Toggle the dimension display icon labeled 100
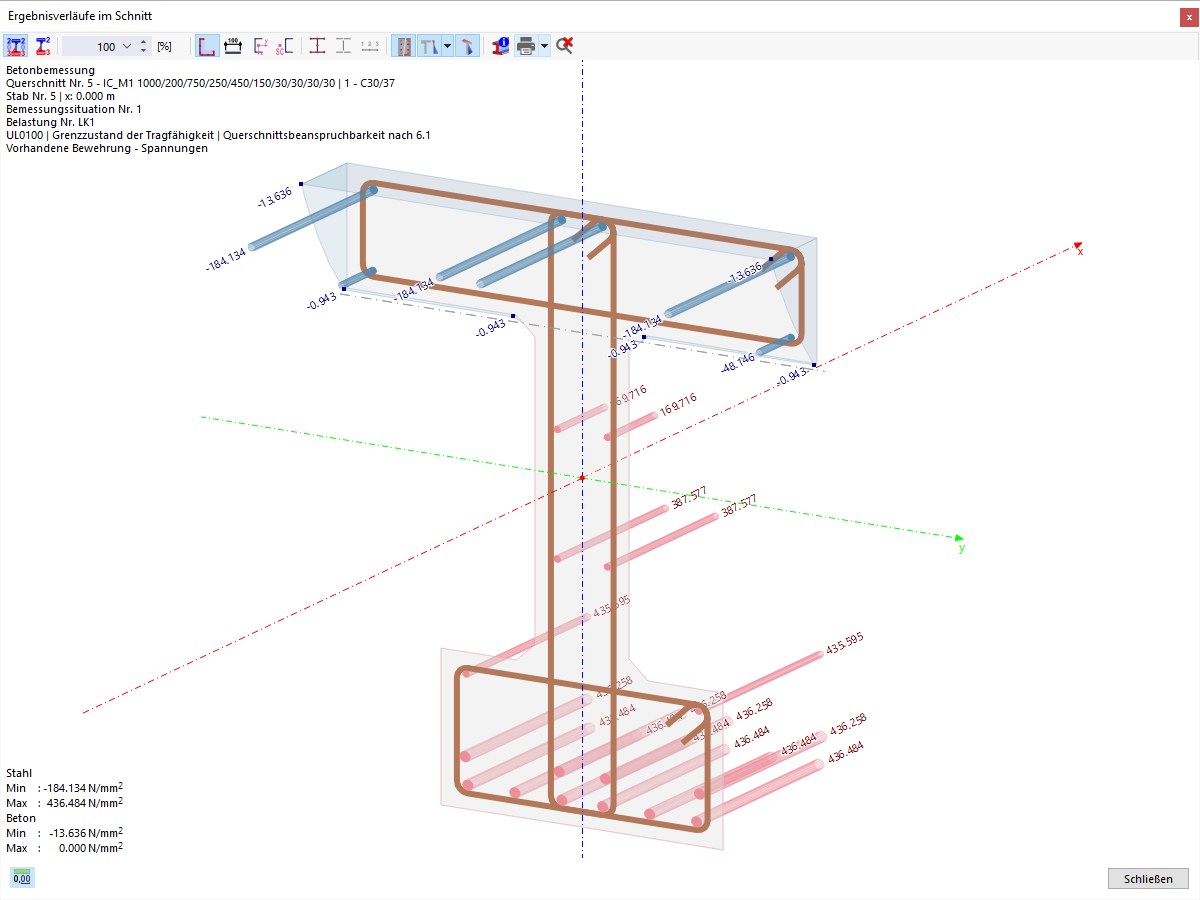Image resolution: width=1200 pixels, height=900 pixels. point(234,46)
